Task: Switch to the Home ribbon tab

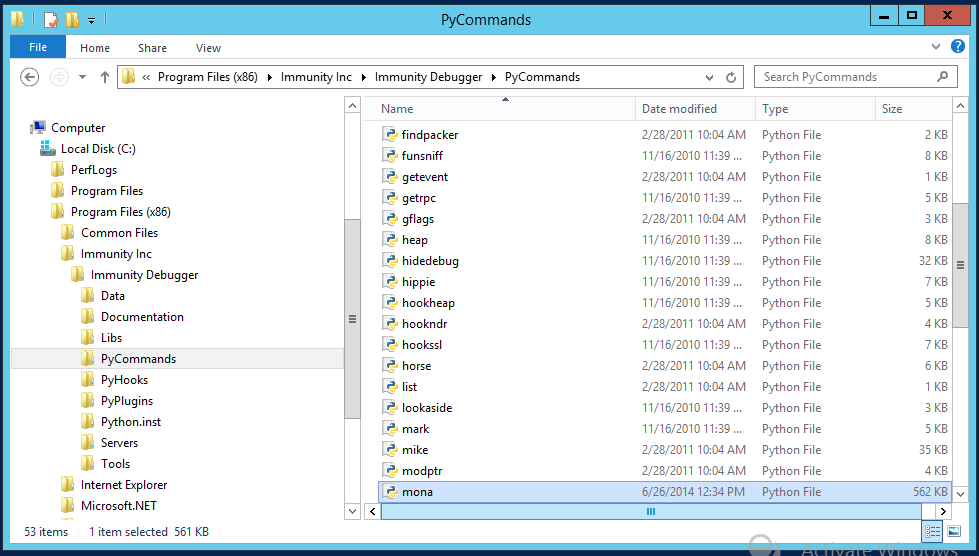Action: click(94, 48)
